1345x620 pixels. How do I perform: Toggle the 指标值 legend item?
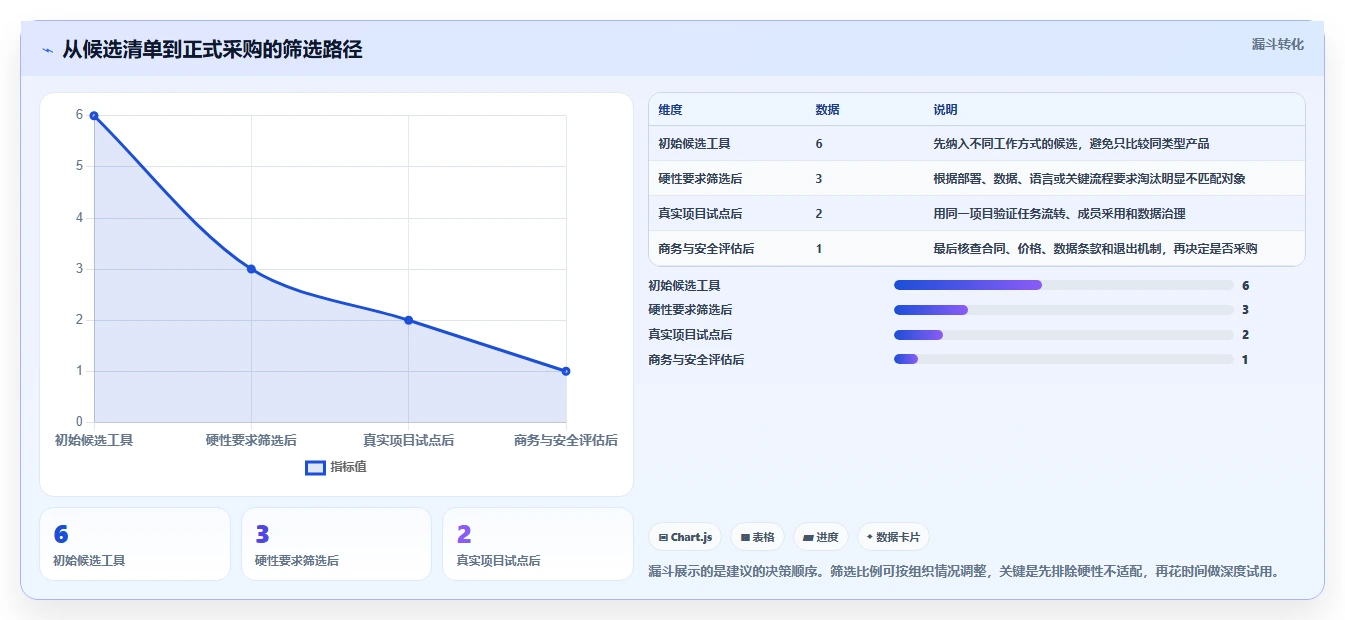[x=336, y=467]
